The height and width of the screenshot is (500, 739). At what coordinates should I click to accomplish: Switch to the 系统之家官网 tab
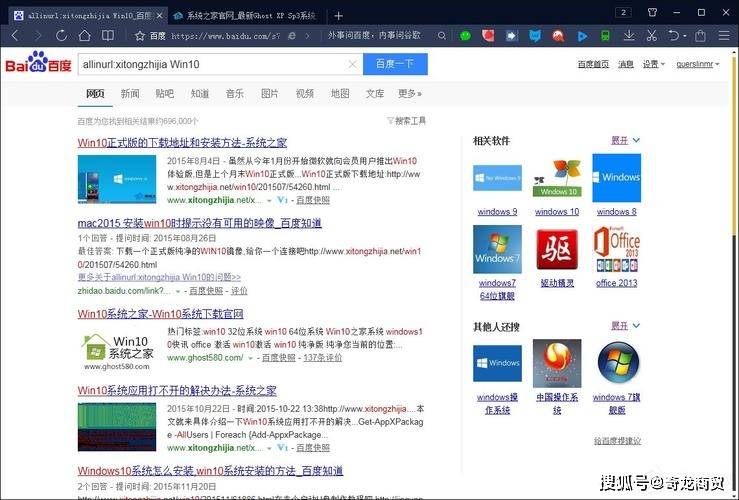pyautogui.click(x=246, y=16)
